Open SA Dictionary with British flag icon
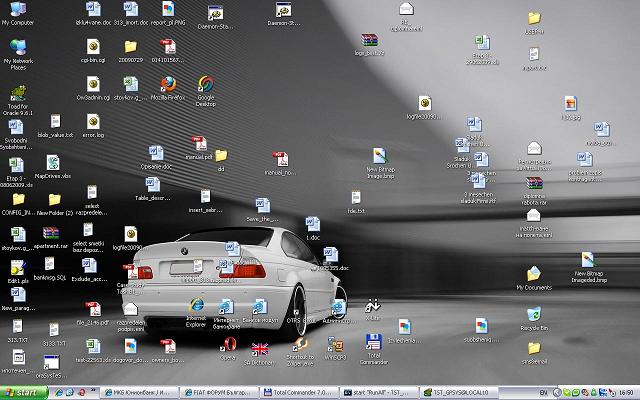Image resolution: width=640 pixels, height=400 pixels. coord(261,348)
